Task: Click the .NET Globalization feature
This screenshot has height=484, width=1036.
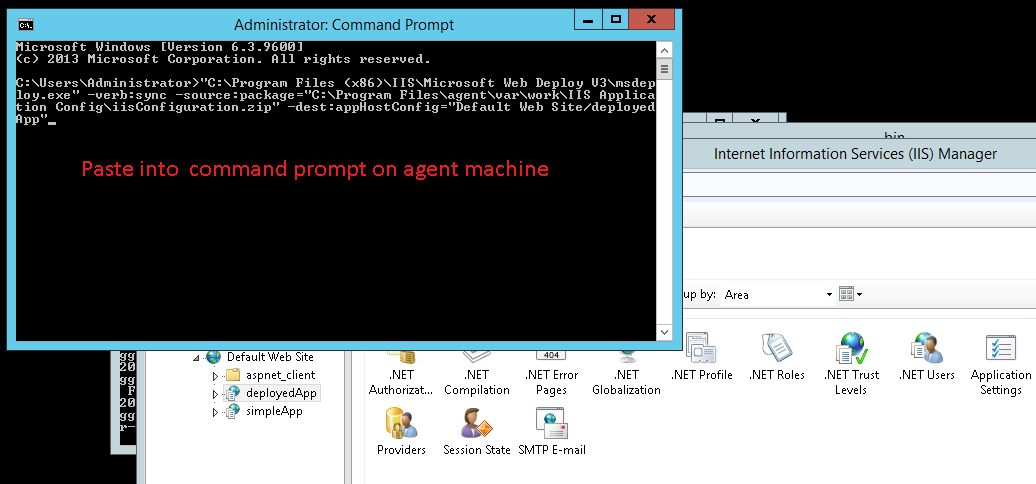Action: [626, 375]
